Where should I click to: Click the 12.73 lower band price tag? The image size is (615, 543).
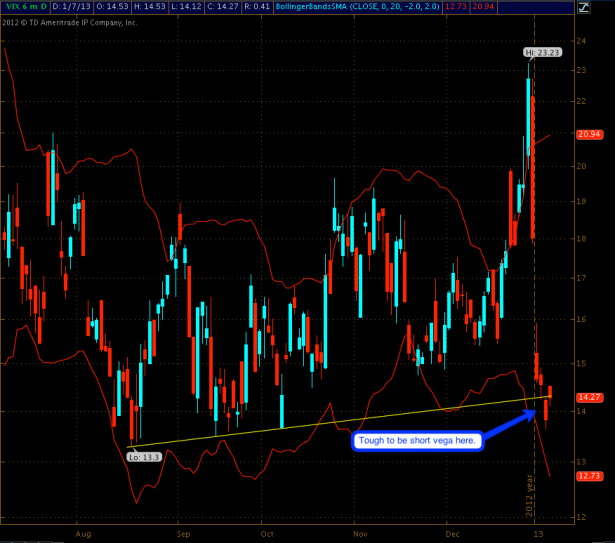[x=588, y=476]
